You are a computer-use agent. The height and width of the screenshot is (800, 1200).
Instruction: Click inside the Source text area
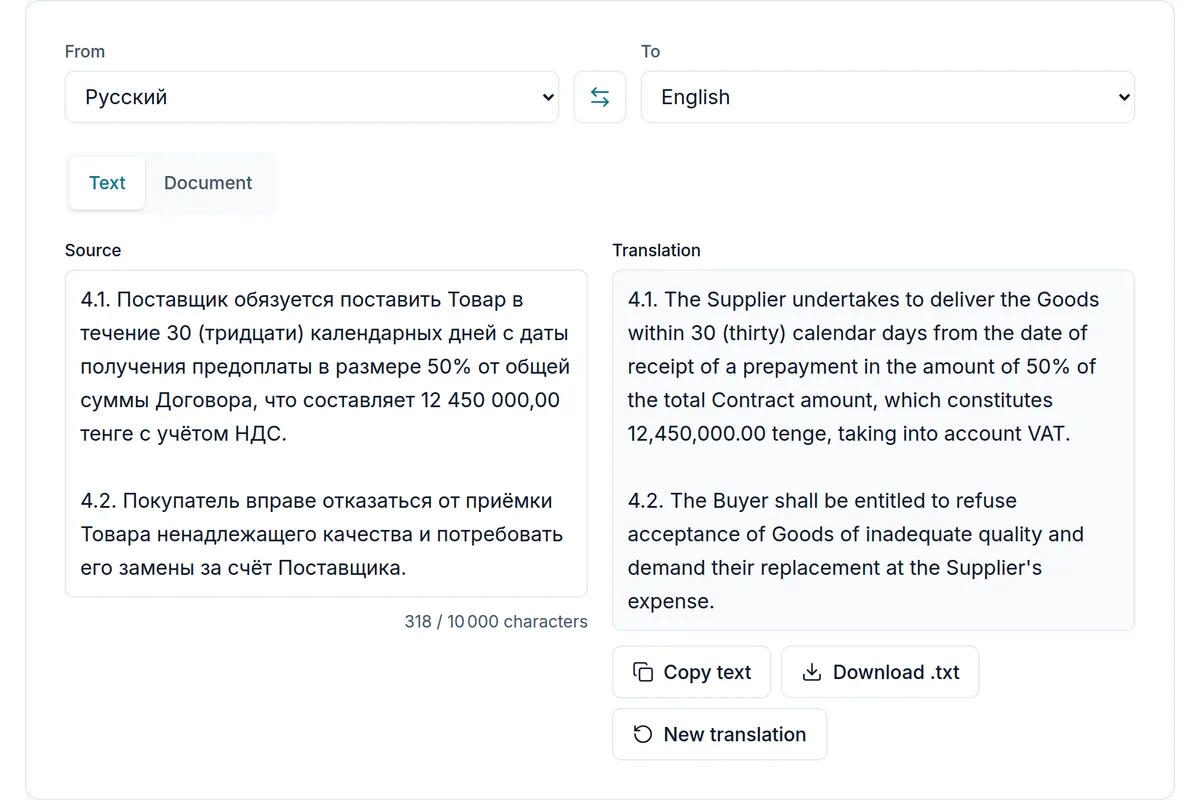coord(326,433)
